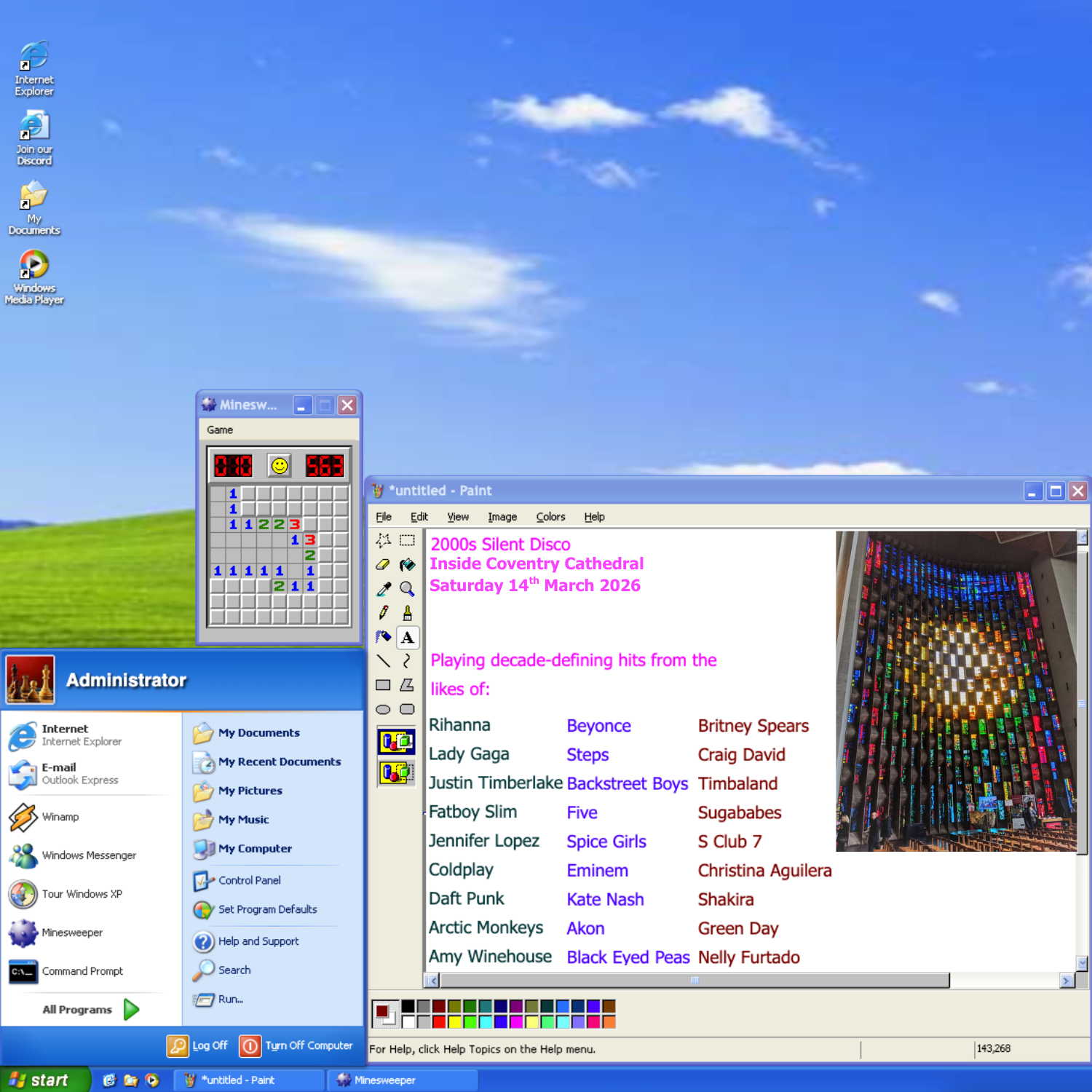Click the Paint horizontal scrollbar right arrow
1092x1092 pixels.
click(x=1067, y=981)
